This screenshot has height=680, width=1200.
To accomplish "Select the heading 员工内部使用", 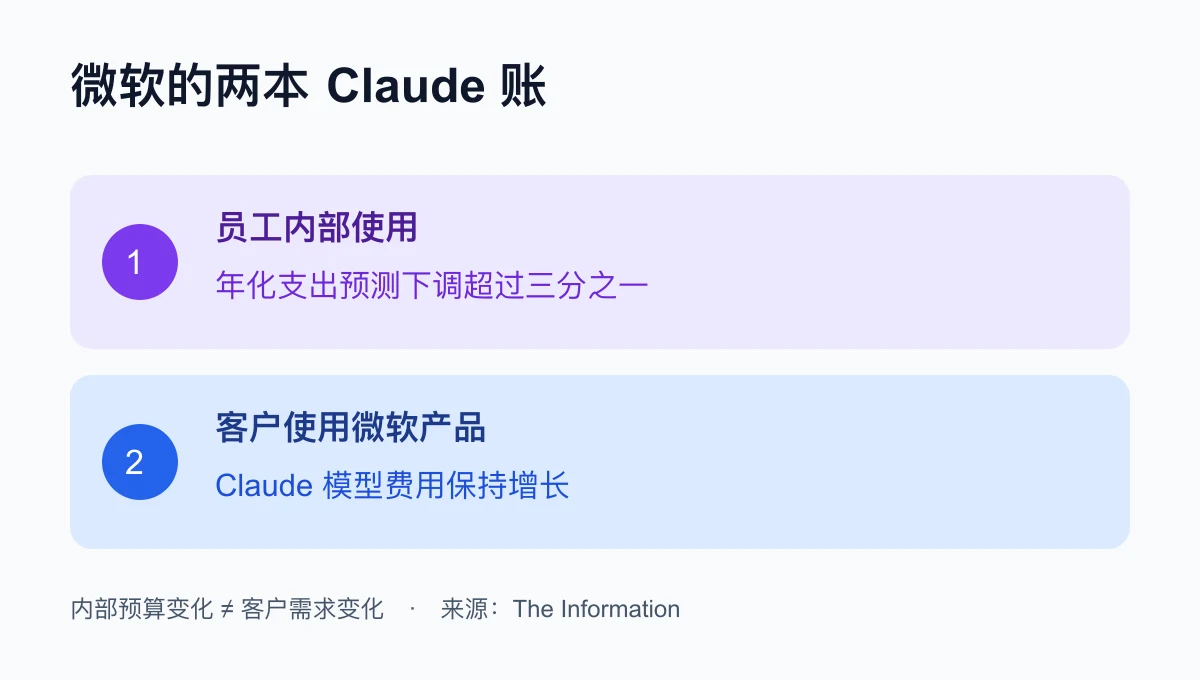I will (316, 228).
